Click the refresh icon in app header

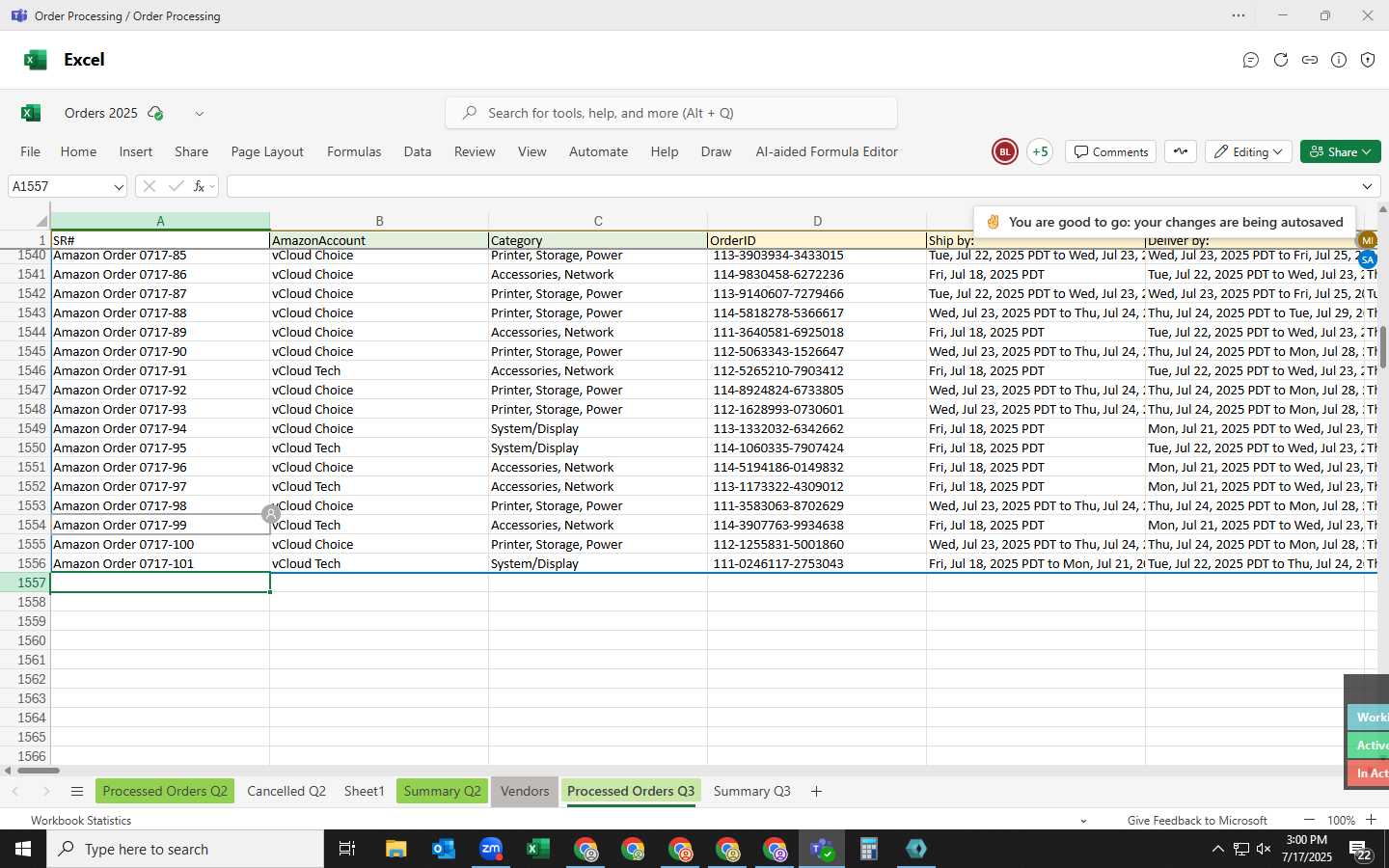click(x=1281, y=60)
